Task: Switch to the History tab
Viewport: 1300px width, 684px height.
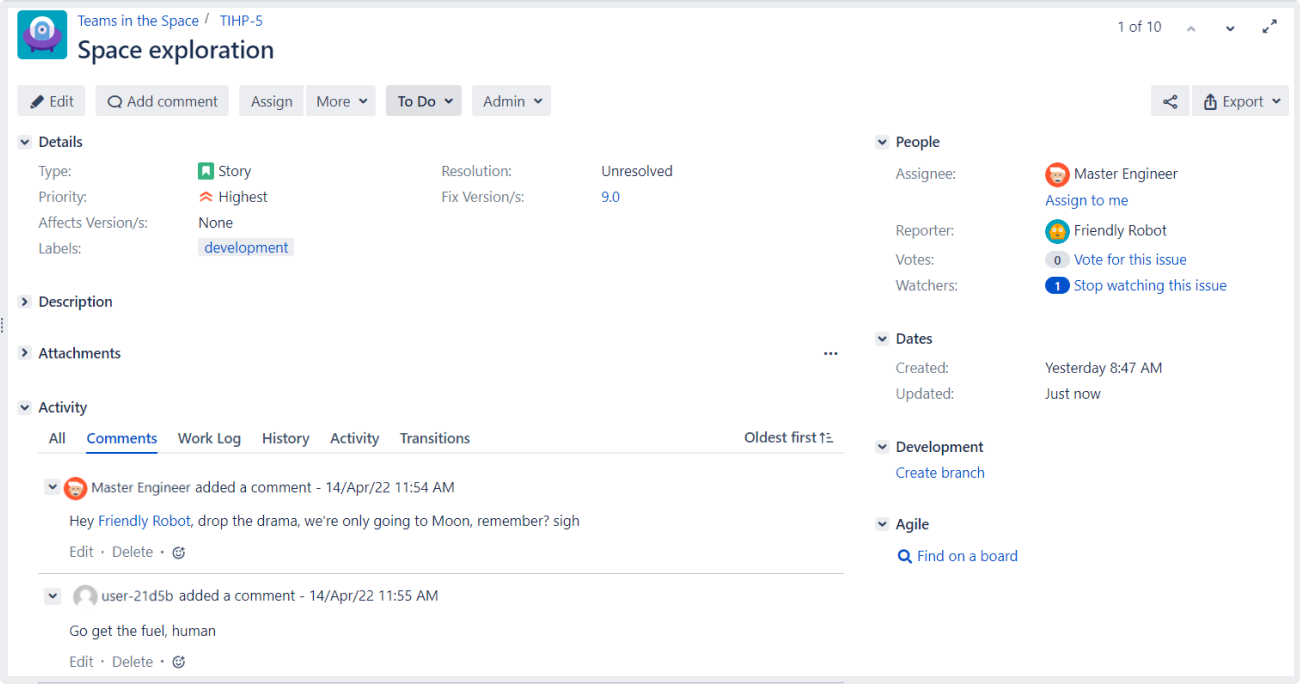Action: click(285, 438)
